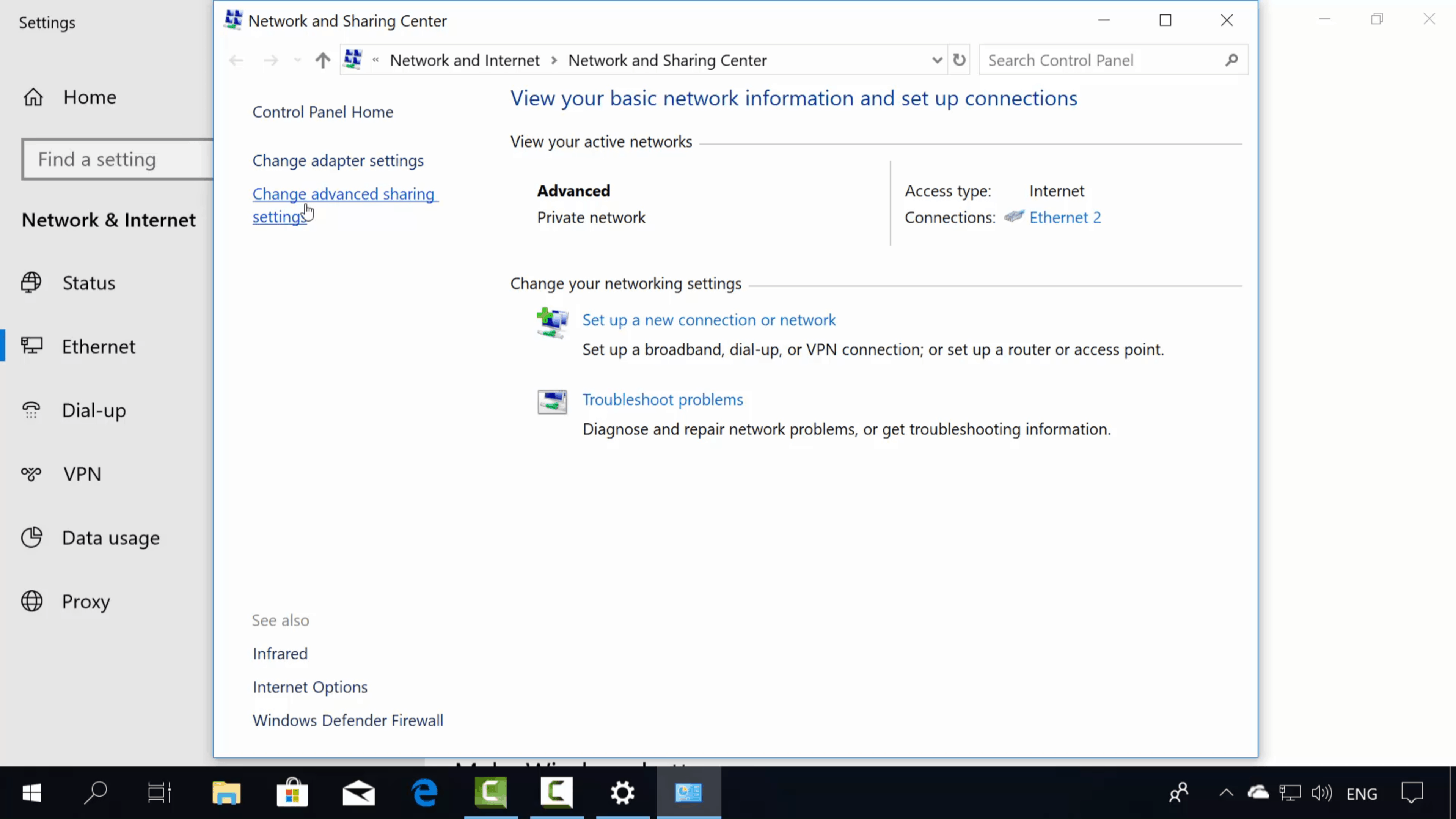Close the Network and Sharing Center window
Screen dimensions: 1456x819
[1227, 20]
